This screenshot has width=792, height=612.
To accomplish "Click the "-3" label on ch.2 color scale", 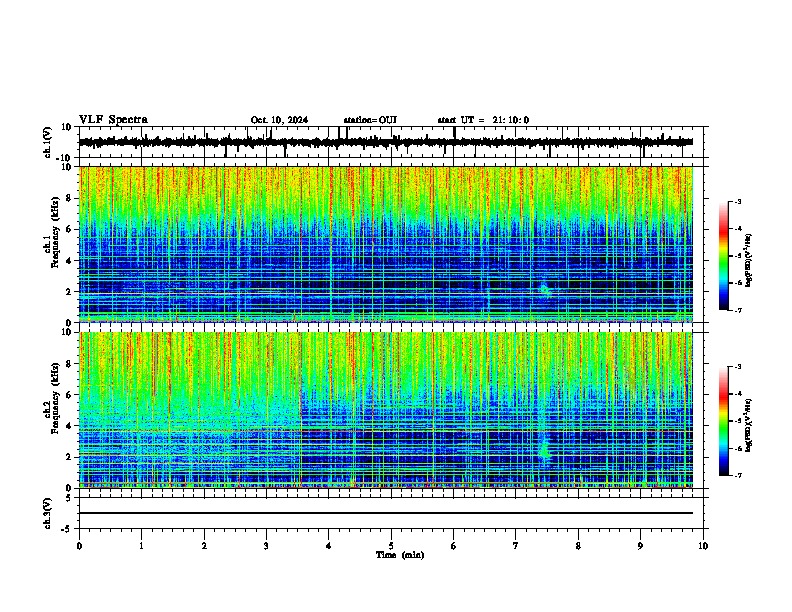I will (x=738, y=367).
